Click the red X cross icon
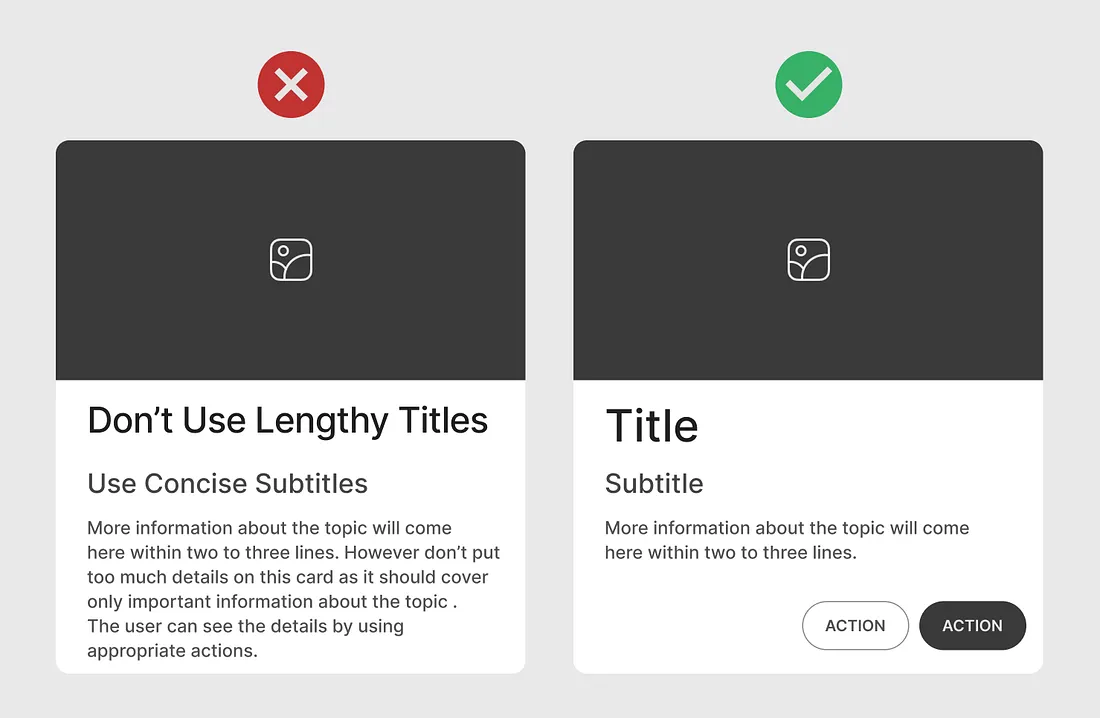This screenshot has width=1100, height=718. (x=291, y=85)
